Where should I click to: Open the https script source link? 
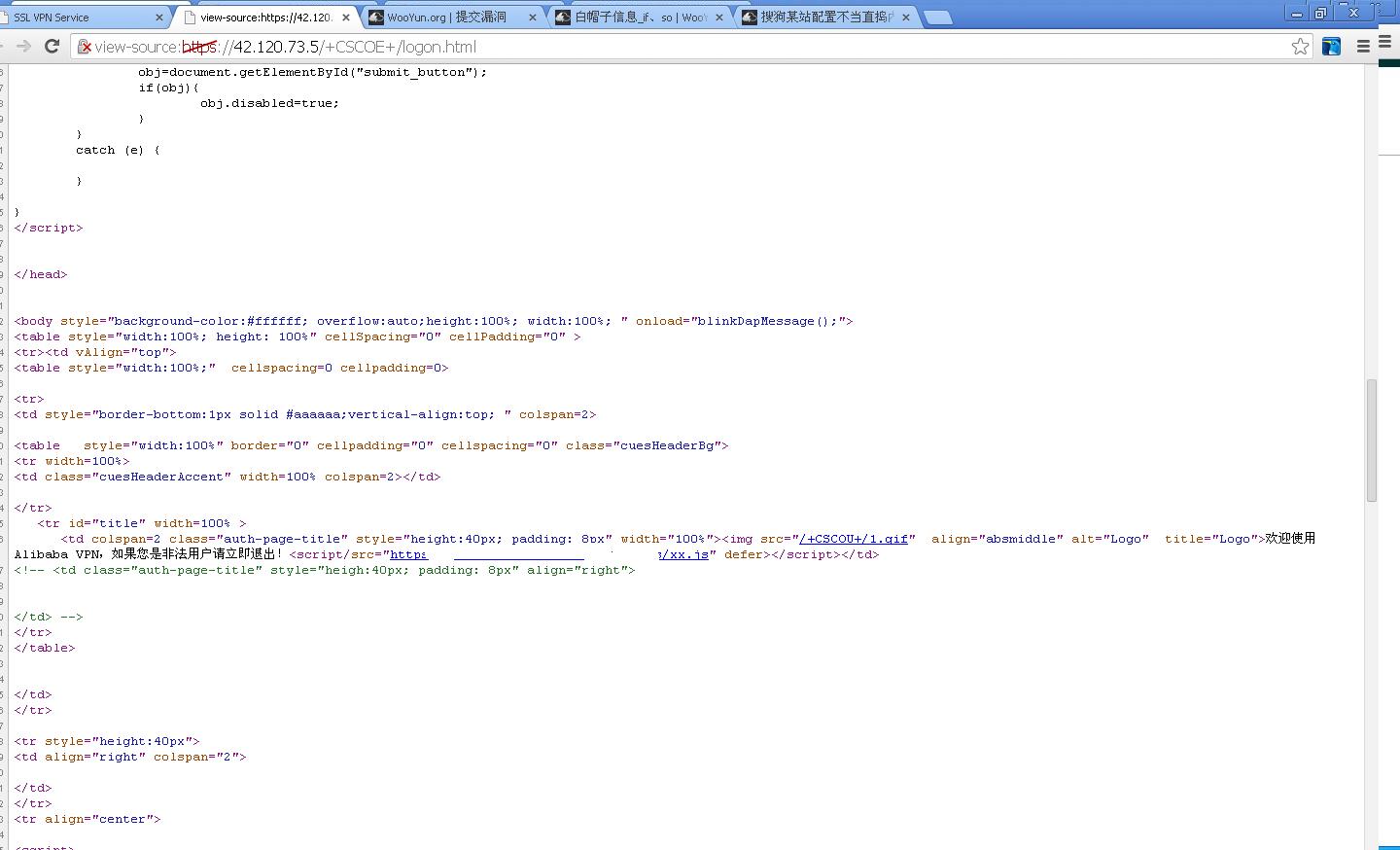pyautogui.click(x=409, y=554)
